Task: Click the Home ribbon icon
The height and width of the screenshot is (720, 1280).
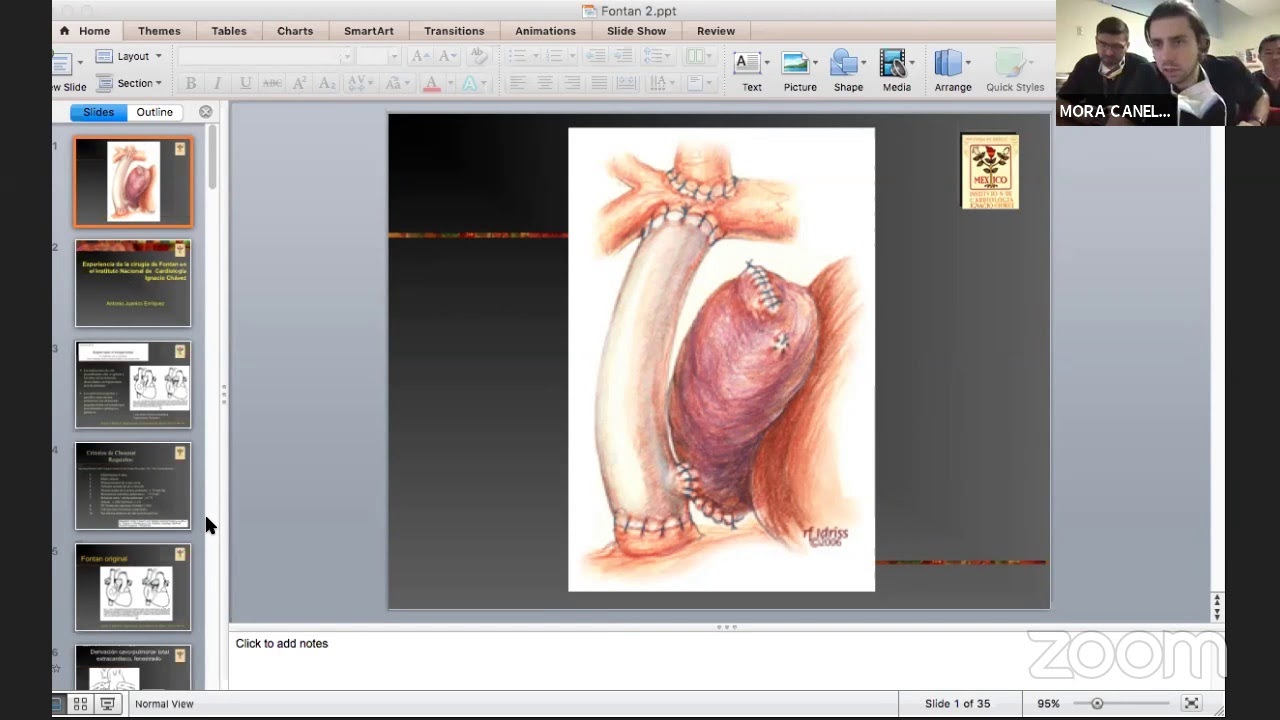Action: click(64, 31)
